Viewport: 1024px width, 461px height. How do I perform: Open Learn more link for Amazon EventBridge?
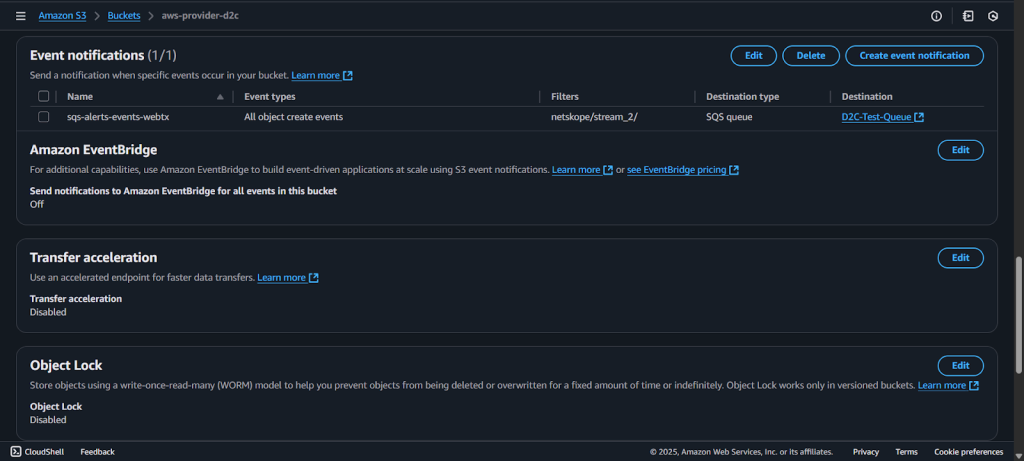tap(583, 170)
